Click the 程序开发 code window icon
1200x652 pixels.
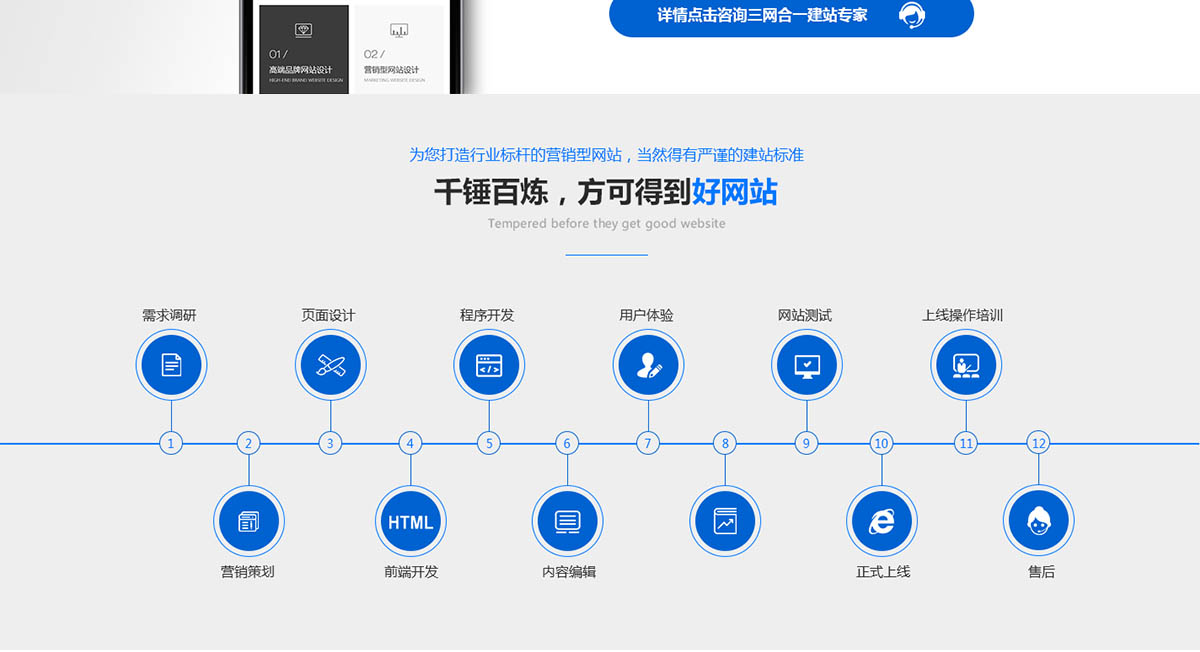(489, 364)
